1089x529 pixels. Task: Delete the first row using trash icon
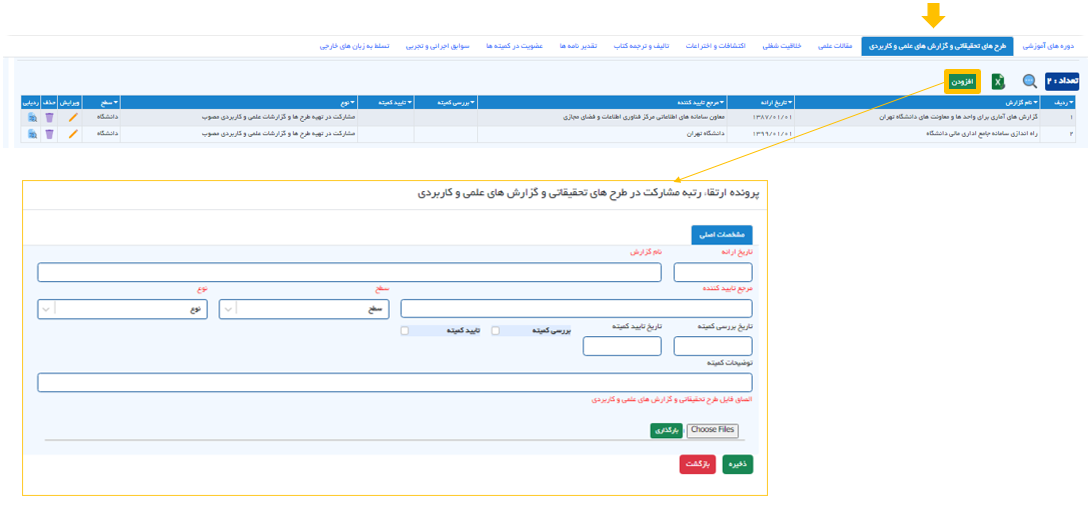coord(49,117)
